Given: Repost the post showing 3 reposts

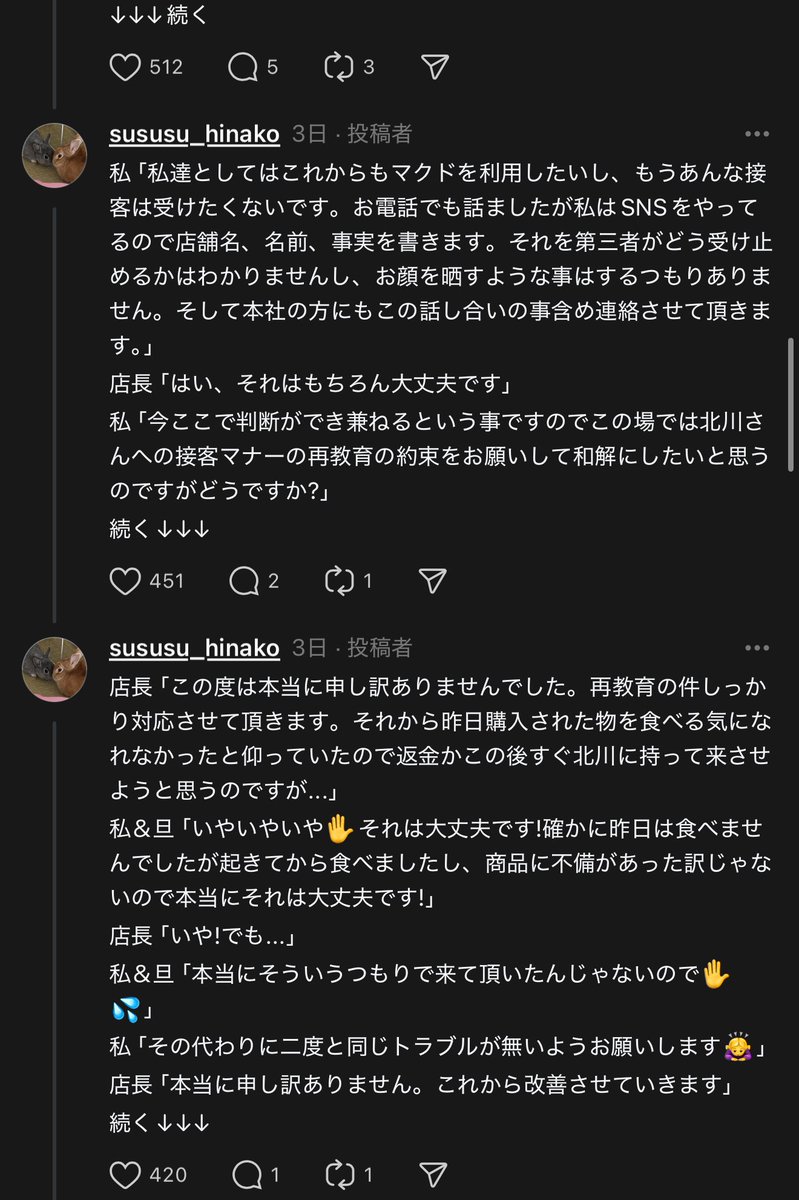Looking at the screenshot, I should [339, 67].
